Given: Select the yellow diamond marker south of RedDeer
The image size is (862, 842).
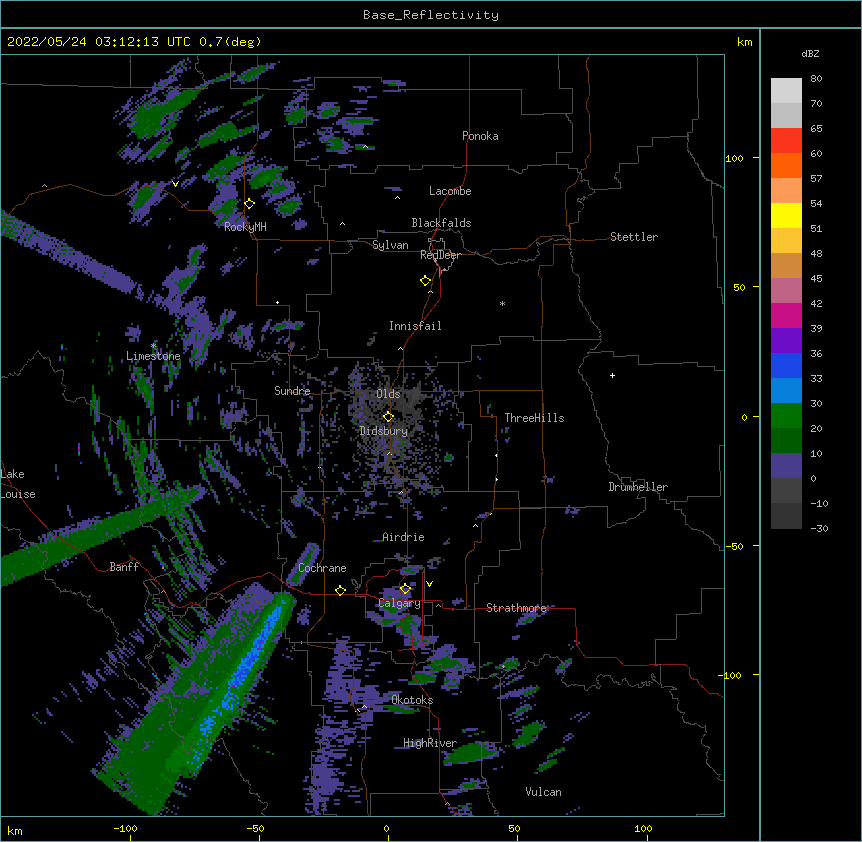Looking at the screenshot, I should coord(426,281).
